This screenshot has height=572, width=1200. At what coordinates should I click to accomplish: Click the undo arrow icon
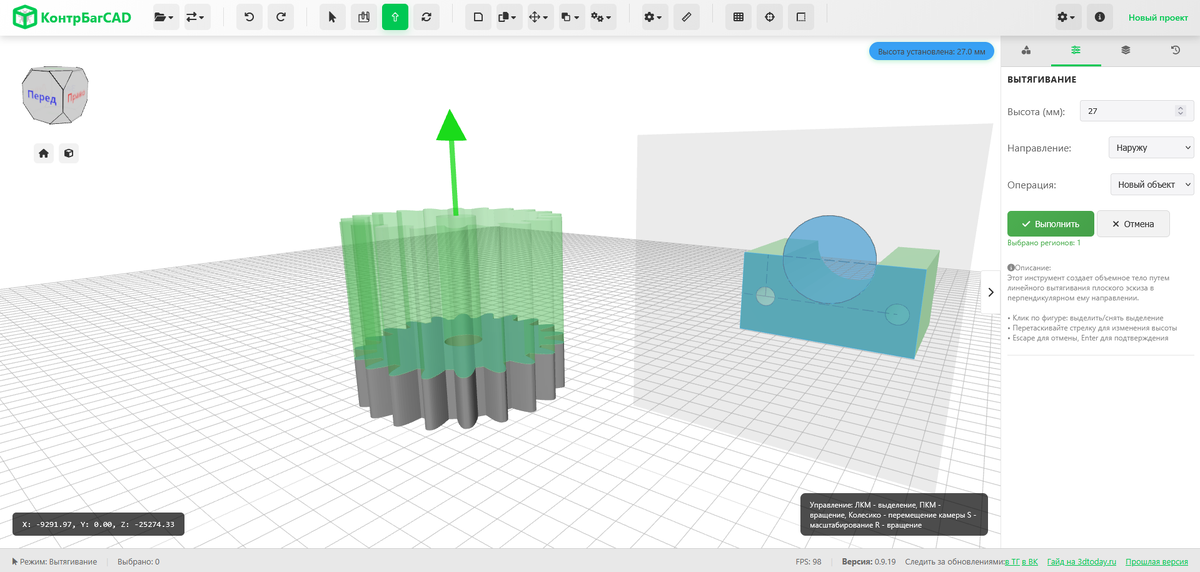(x=249, y=17)
